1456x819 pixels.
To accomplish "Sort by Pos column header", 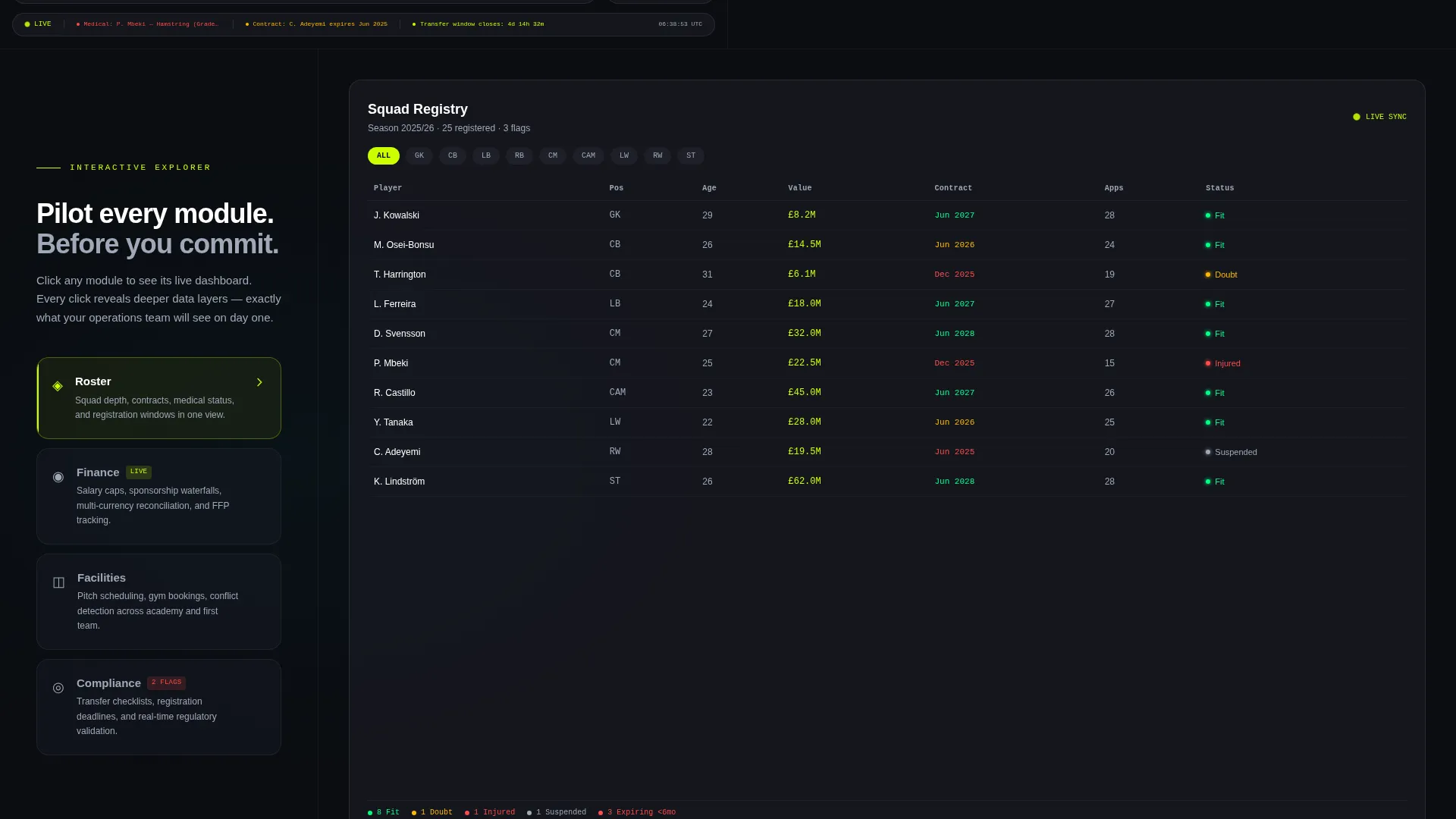I will [617, 188].
